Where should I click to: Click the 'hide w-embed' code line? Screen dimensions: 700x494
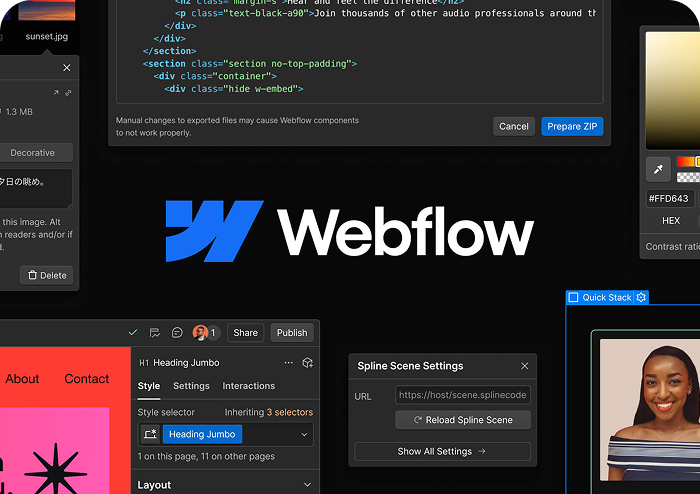(233, 89)
